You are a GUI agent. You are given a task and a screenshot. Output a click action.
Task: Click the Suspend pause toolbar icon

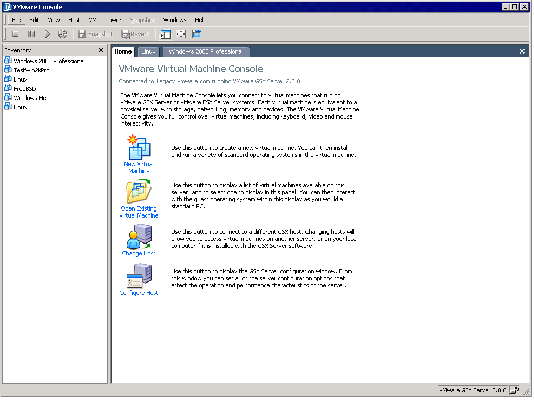31,34
